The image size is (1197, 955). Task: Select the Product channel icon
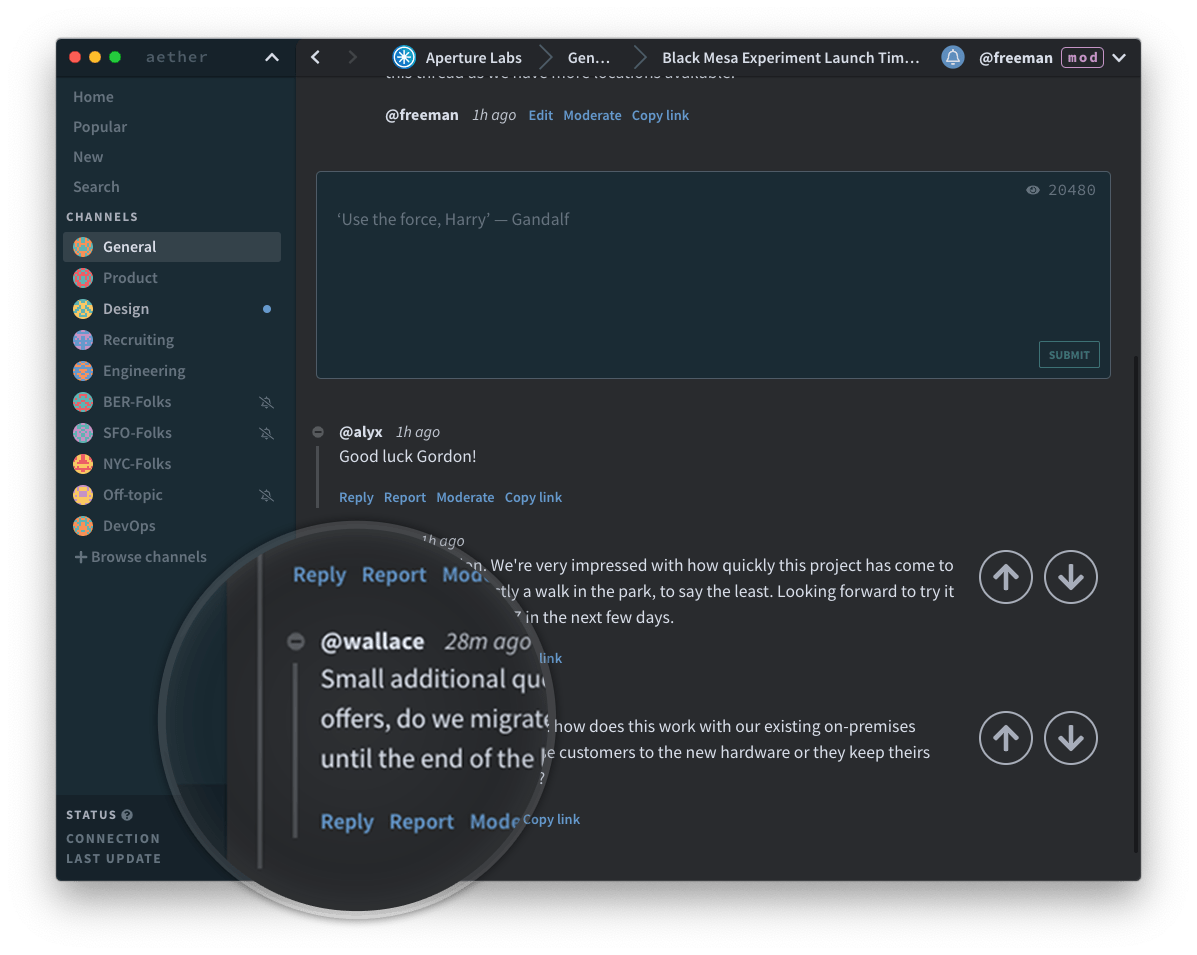[83, 278]
